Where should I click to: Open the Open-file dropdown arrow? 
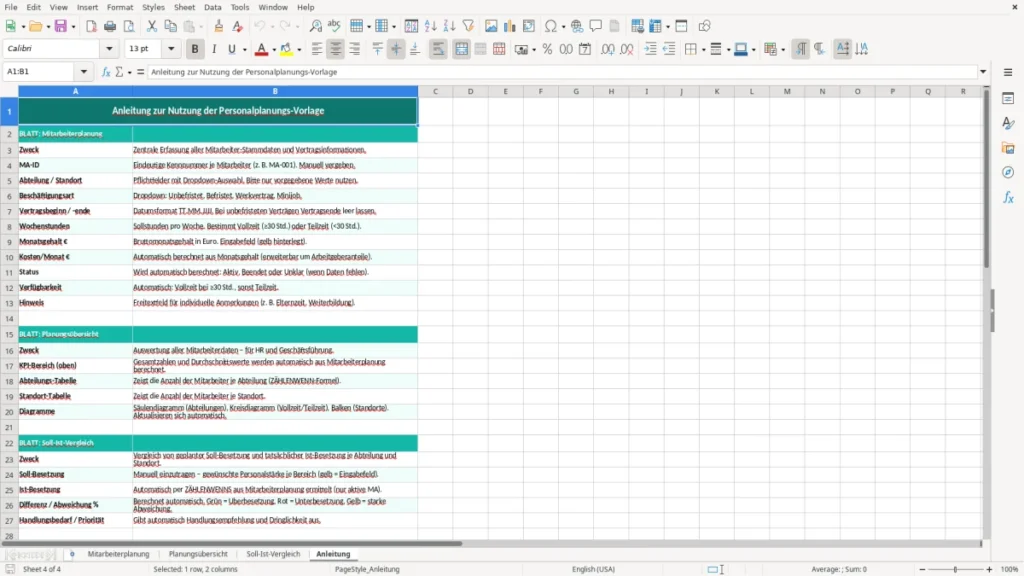[x=48, y=27]
